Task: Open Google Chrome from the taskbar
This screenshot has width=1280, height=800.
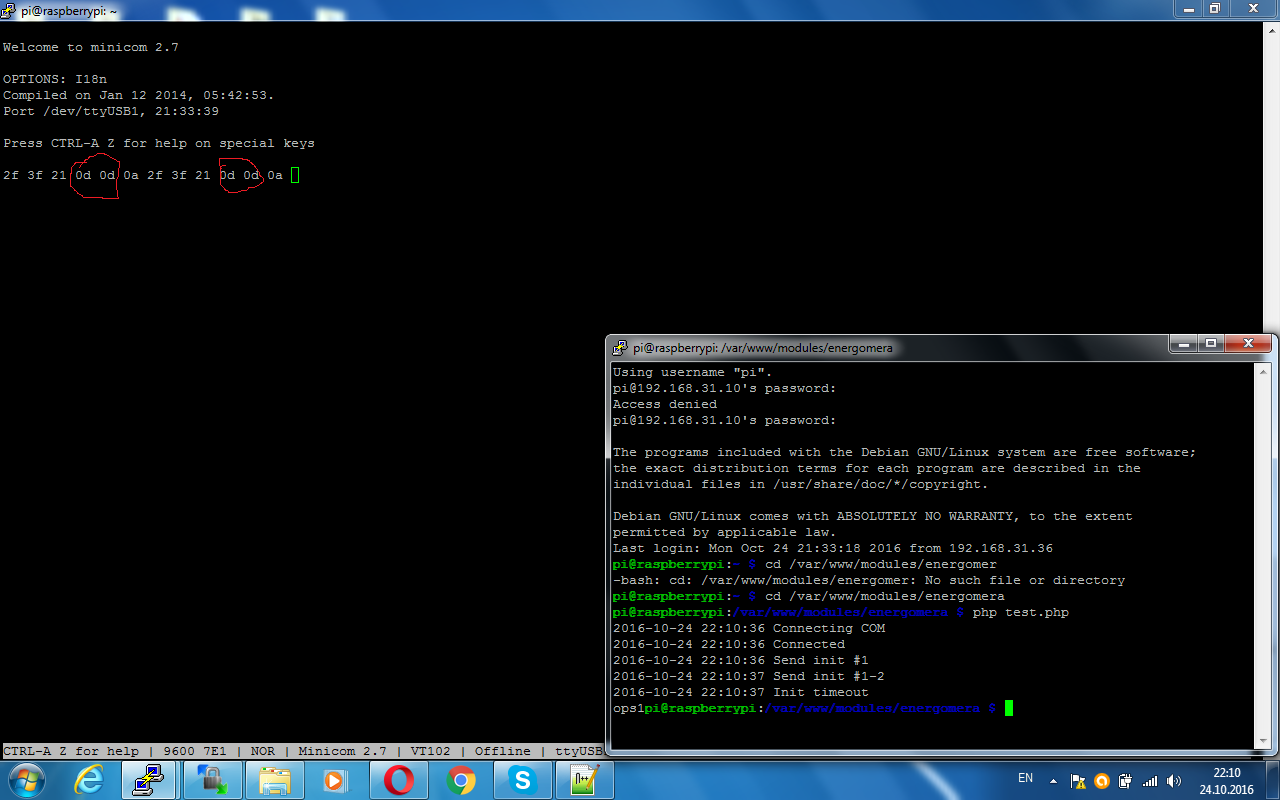Action: [460, 779]
